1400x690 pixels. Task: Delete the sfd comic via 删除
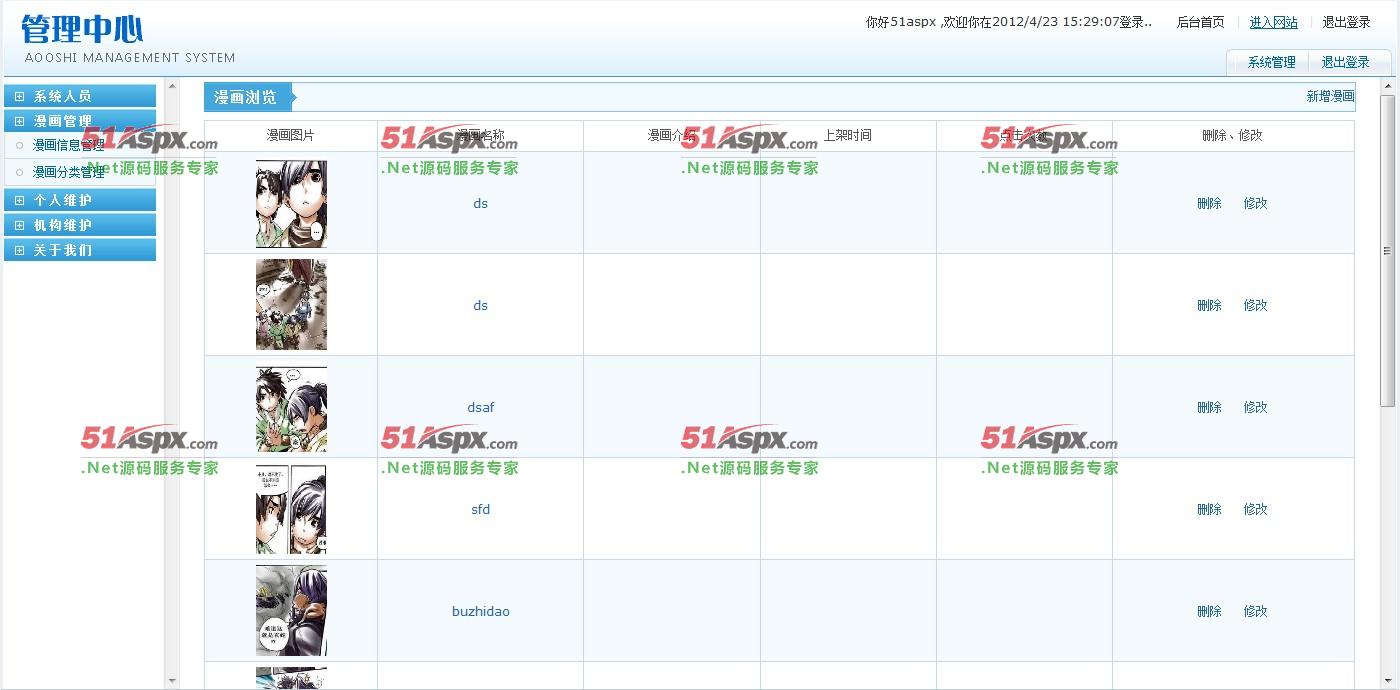tap(1210, 509)
